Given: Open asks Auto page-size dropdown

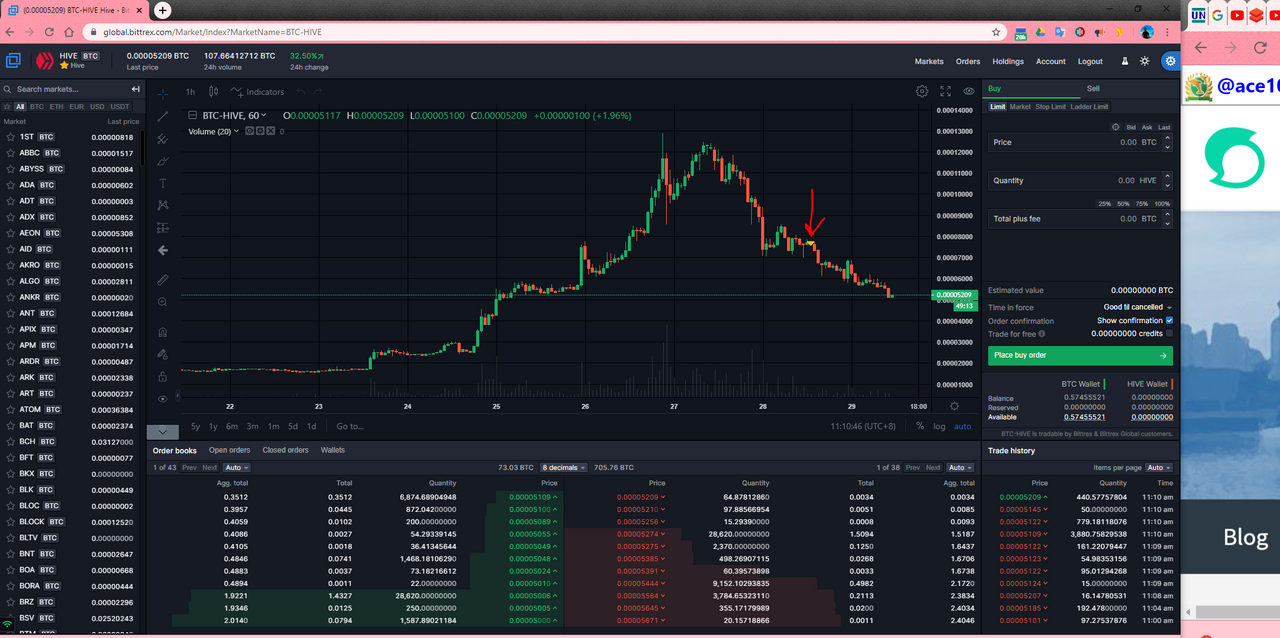Looking at the screenshot, I should tap(959, 467).
